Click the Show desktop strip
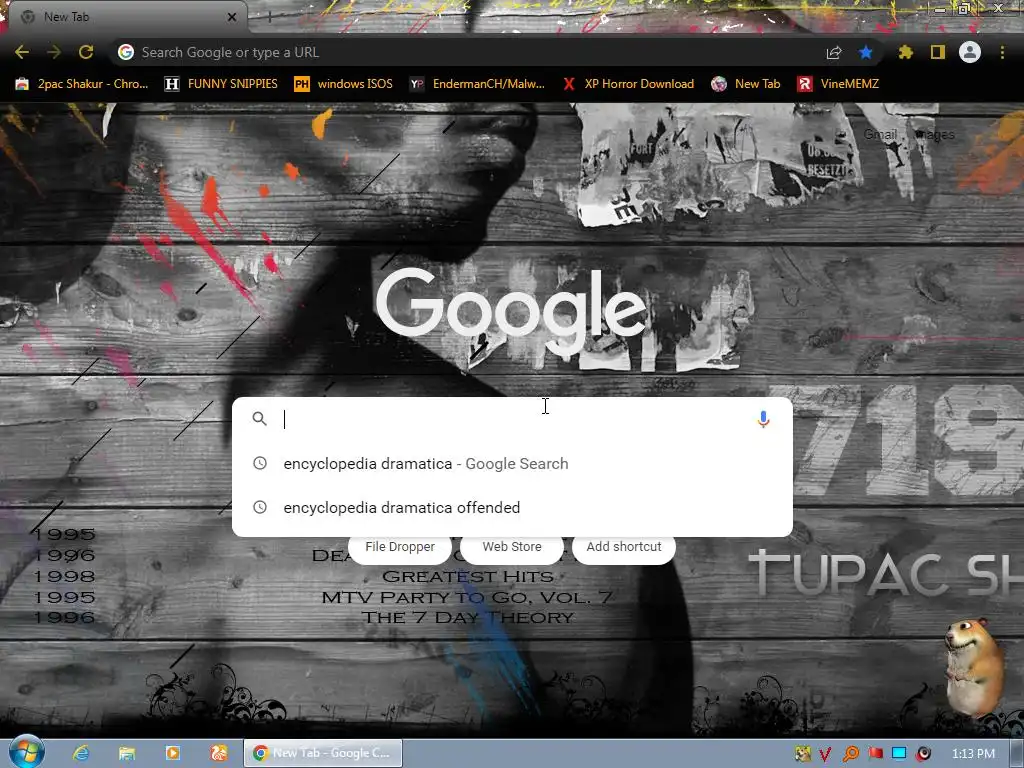The image size is (1024, 768). (1018, 754)
